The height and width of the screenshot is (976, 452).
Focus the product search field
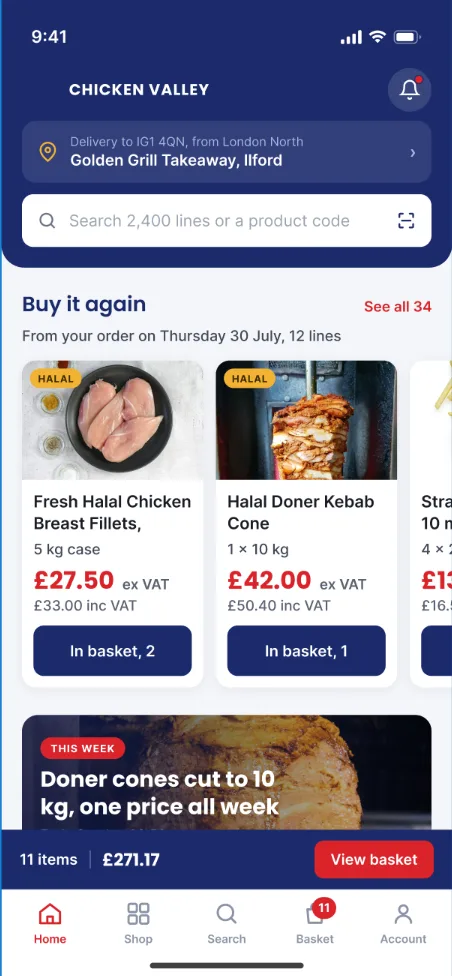[x=227, y=220]
